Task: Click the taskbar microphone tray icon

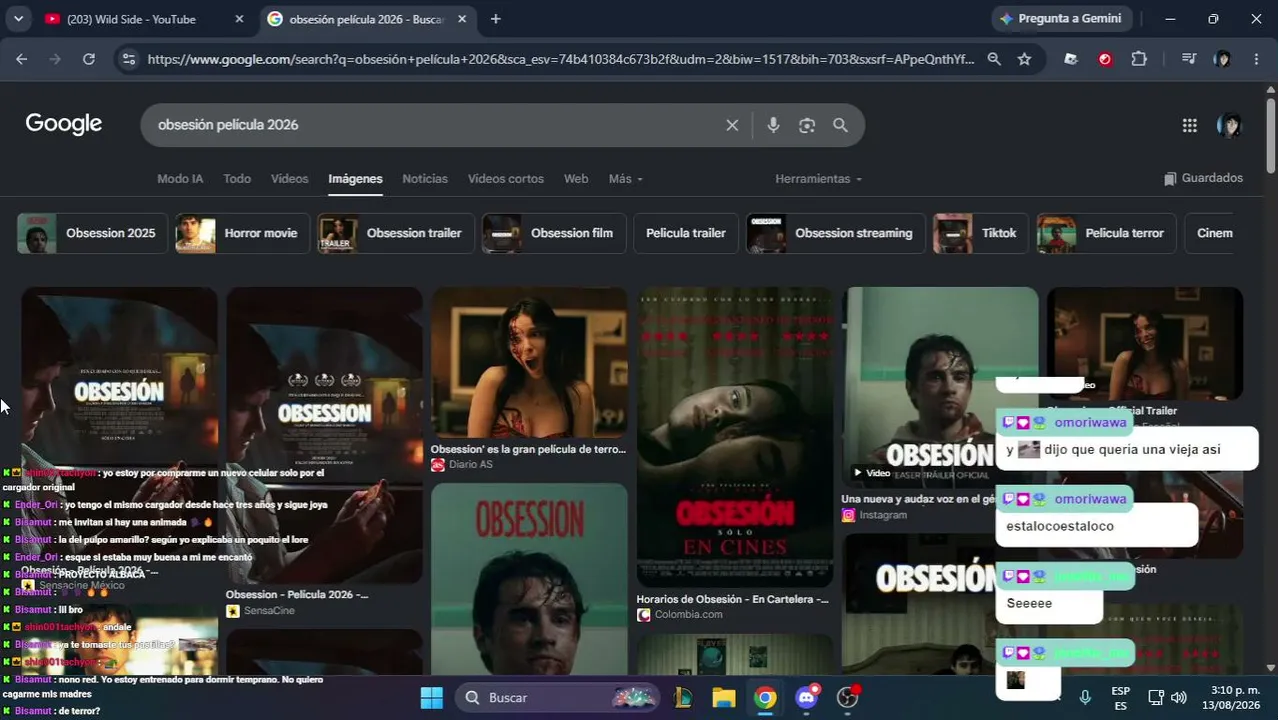Action: point(1085,697)
